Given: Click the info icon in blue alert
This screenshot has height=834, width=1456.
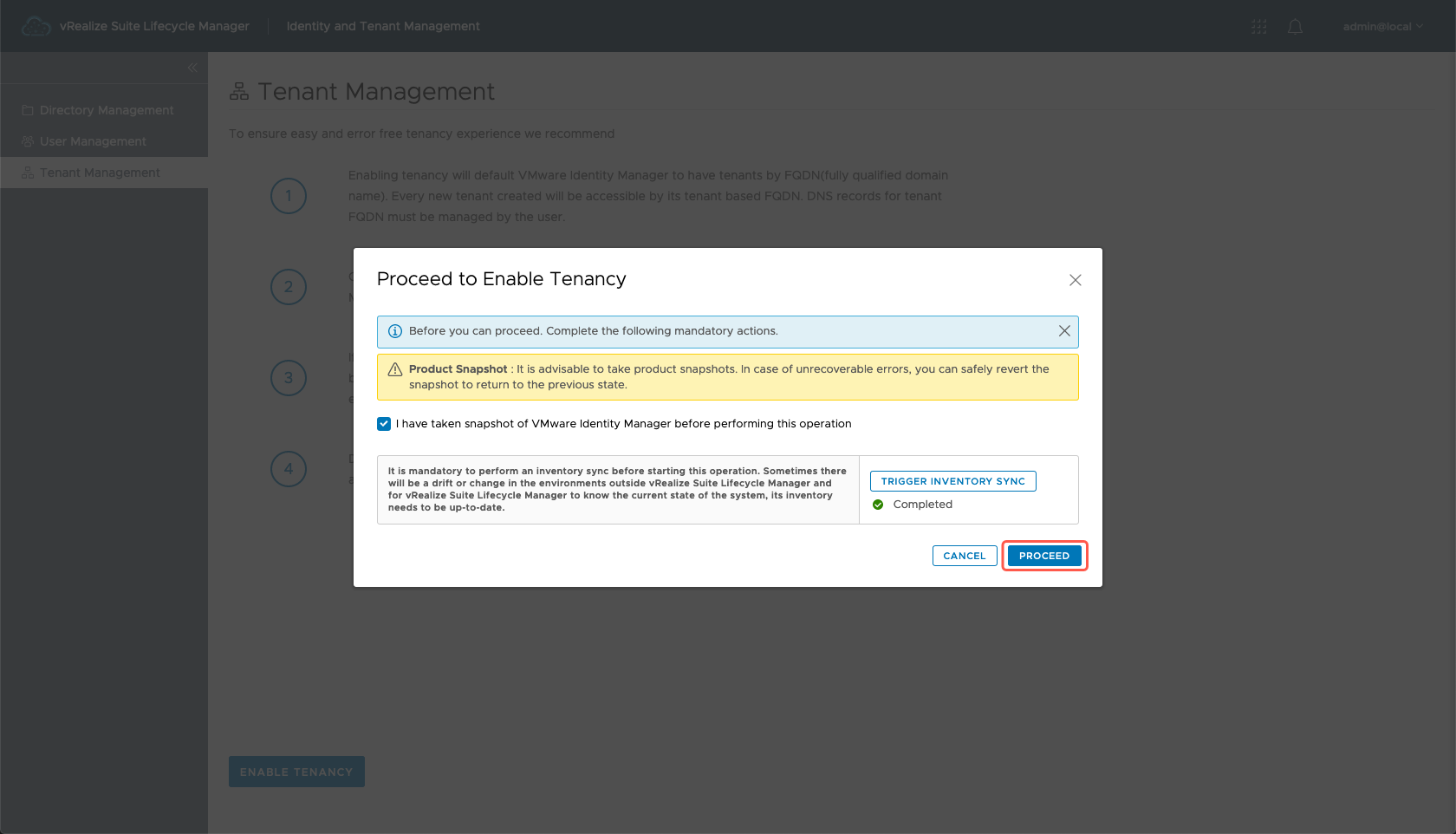Looking at the screenshot, I should click(x=395, y=331).
